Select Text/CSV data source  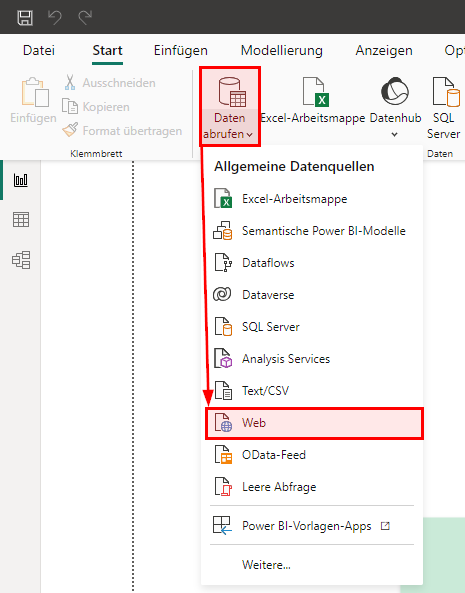coord(312,391)
